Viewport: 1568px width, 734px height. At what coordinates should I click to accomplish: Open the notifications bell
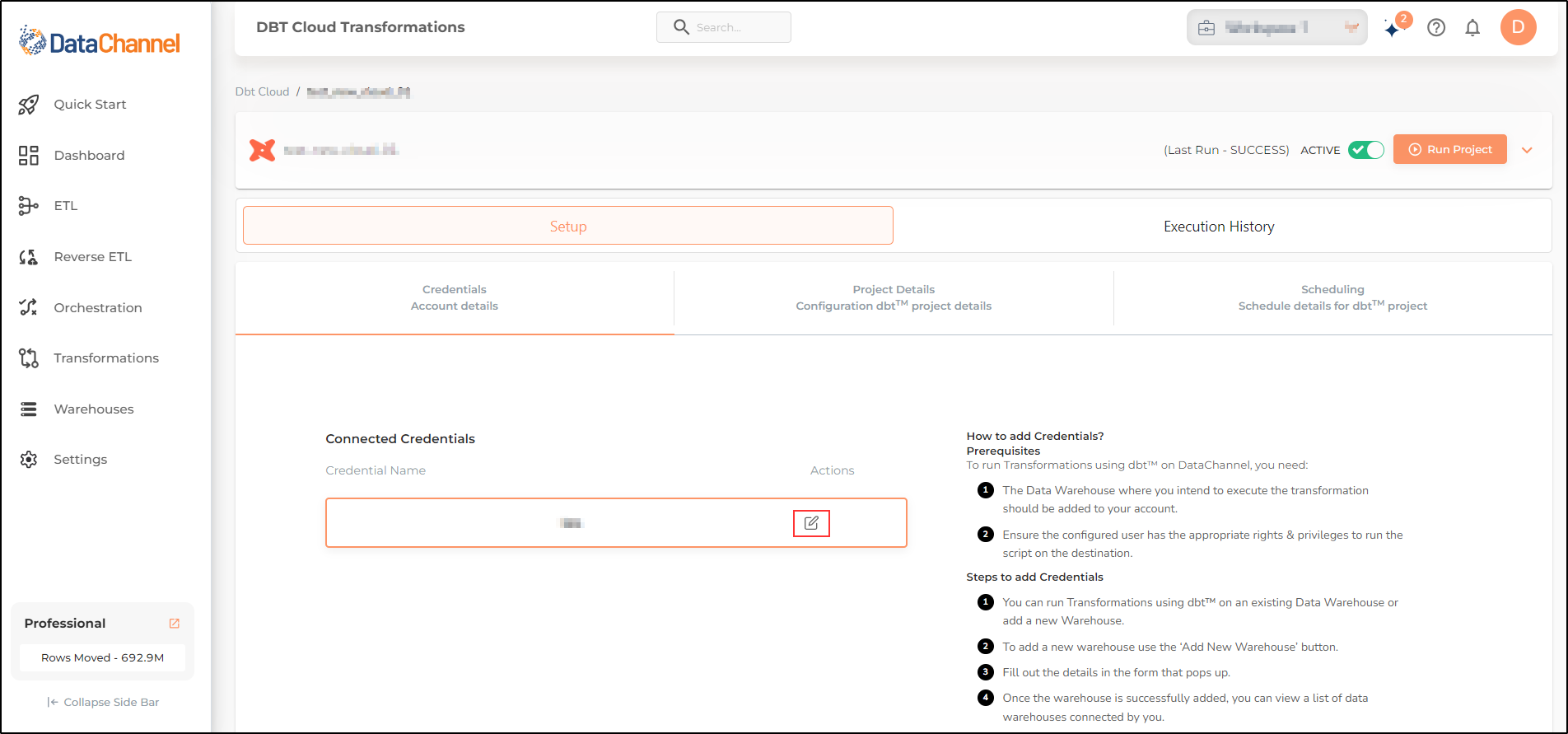click(x=1472, y=28)
